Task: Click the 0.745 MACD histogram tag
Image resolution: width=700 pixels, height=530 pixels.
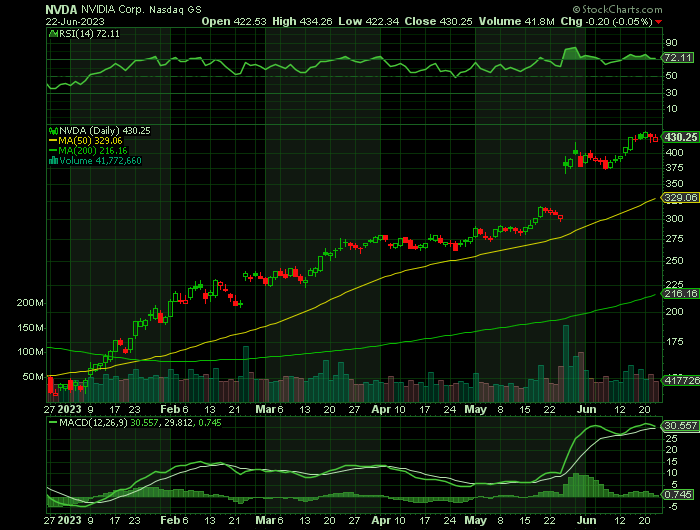Action: 678,495
